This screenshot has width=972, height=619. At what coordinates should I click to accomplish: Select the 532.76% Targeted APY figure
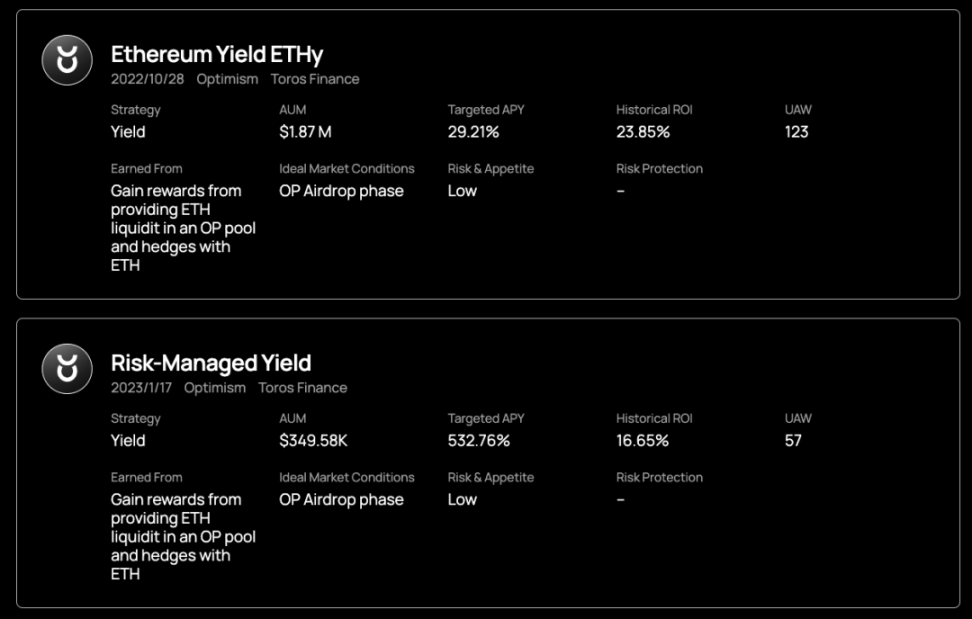[479, 441]
